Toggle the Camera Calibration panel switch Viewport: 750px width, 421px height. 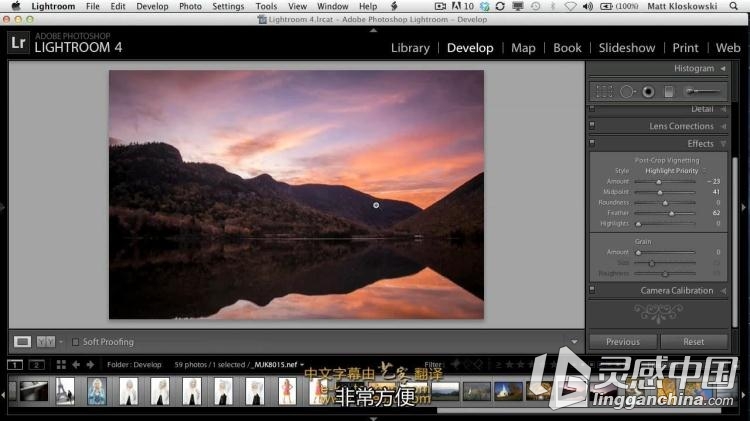[592, 289]
